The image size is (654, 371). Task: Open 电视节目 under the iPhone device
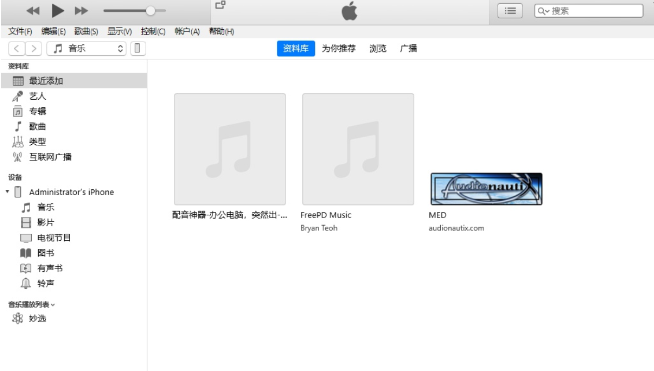54,238
